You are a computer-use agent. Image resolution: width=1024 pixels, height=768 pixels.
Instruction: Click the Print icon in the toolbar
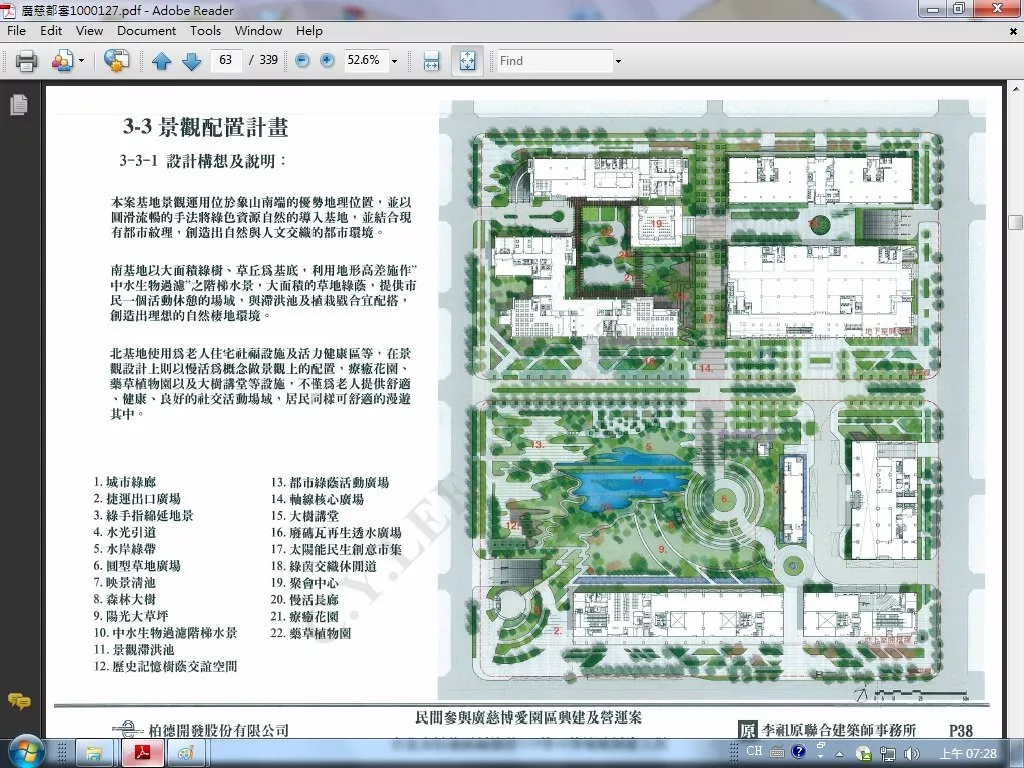click(x=26, y=61)
